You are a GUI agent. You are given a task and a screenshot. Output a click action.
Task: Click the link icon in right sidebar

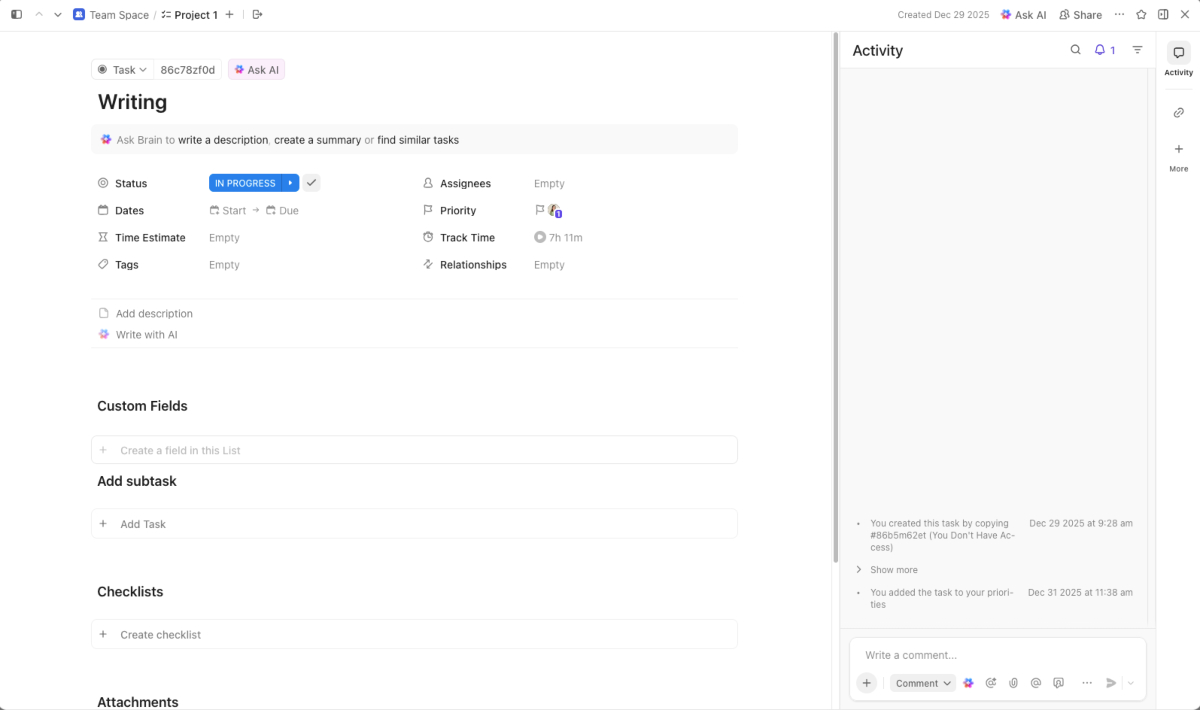tap(1178, 112)
